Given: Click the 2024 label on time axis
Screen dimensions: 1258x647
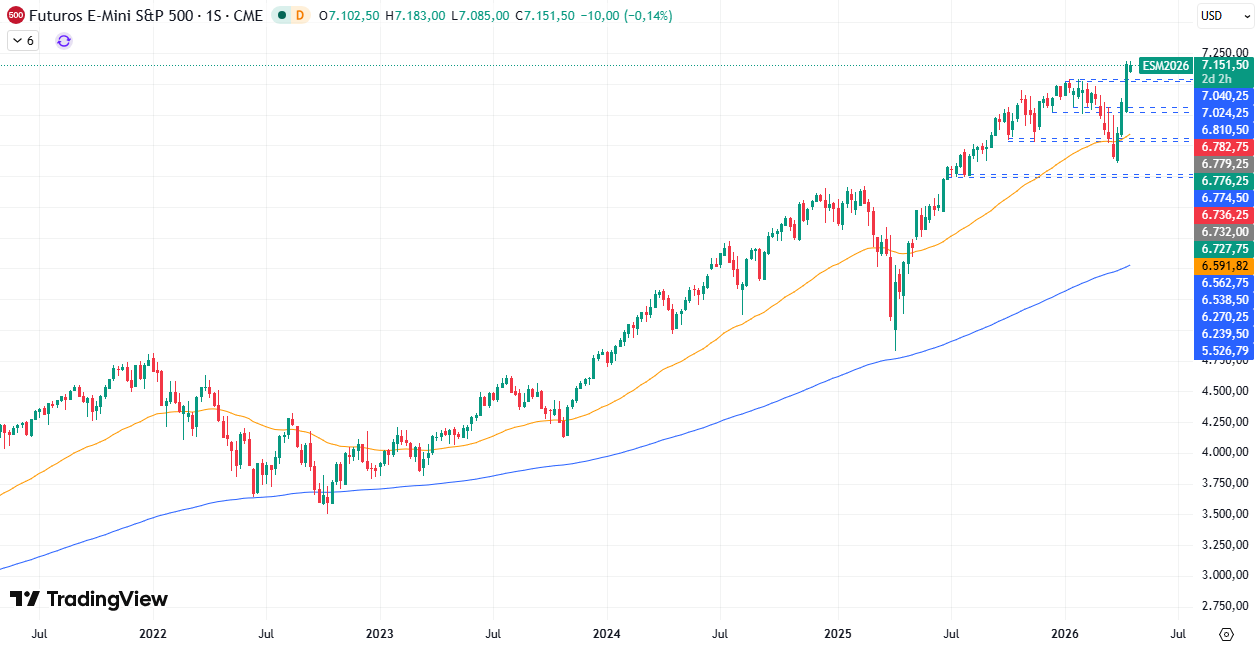Looking at the screenshot, I should coord(606,634).
